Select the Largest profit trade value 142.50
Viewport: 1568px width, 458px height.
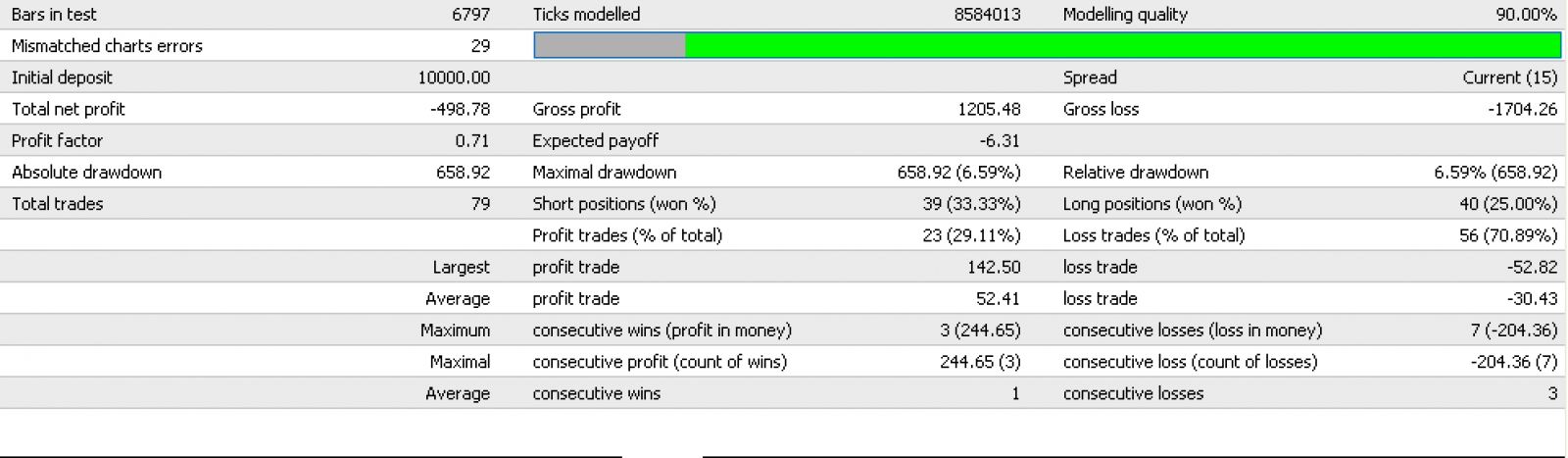[x=993, y=267]
